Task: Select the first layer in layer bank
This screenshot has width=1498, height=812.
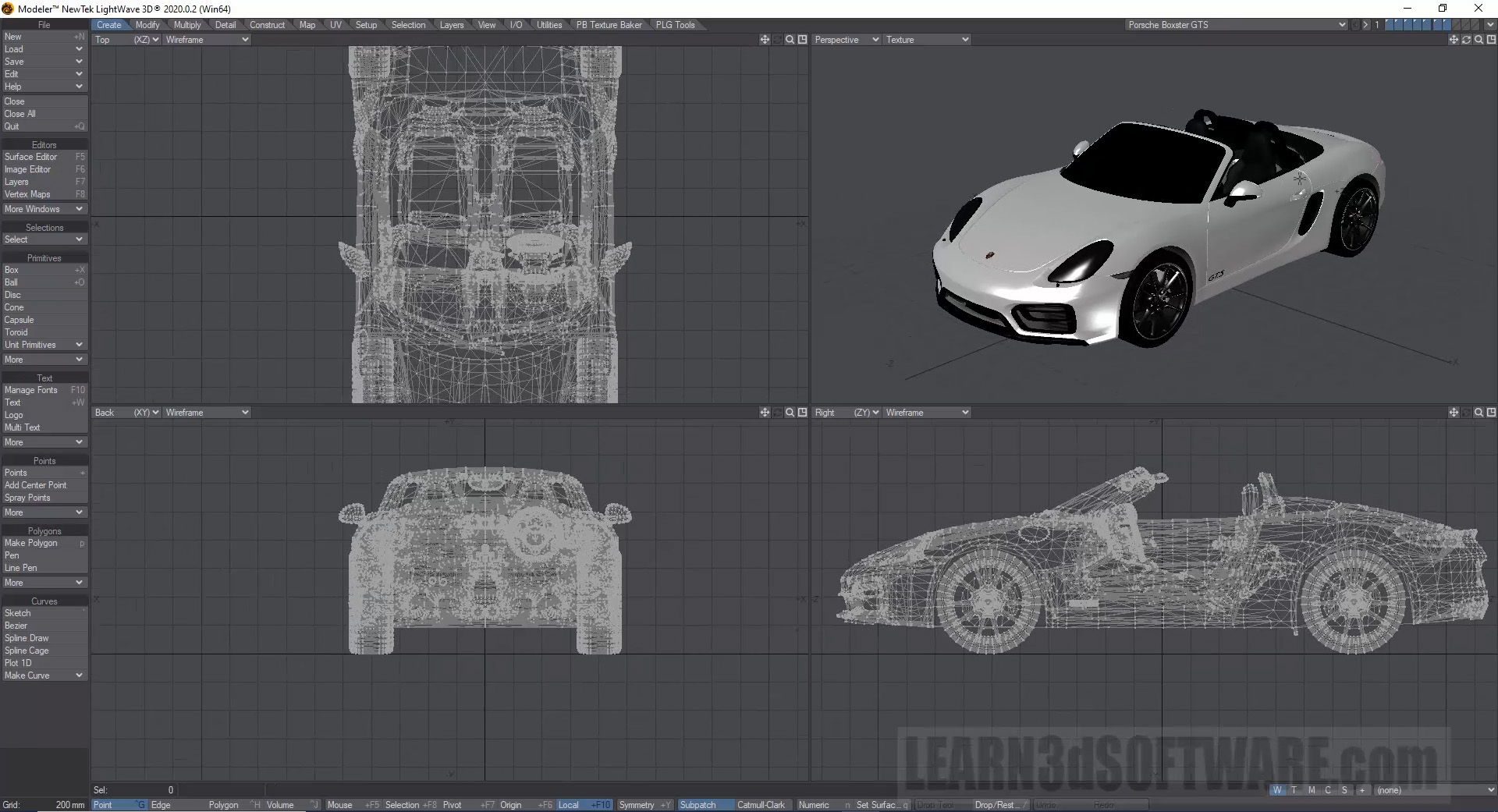Action: pos(1390,25)
